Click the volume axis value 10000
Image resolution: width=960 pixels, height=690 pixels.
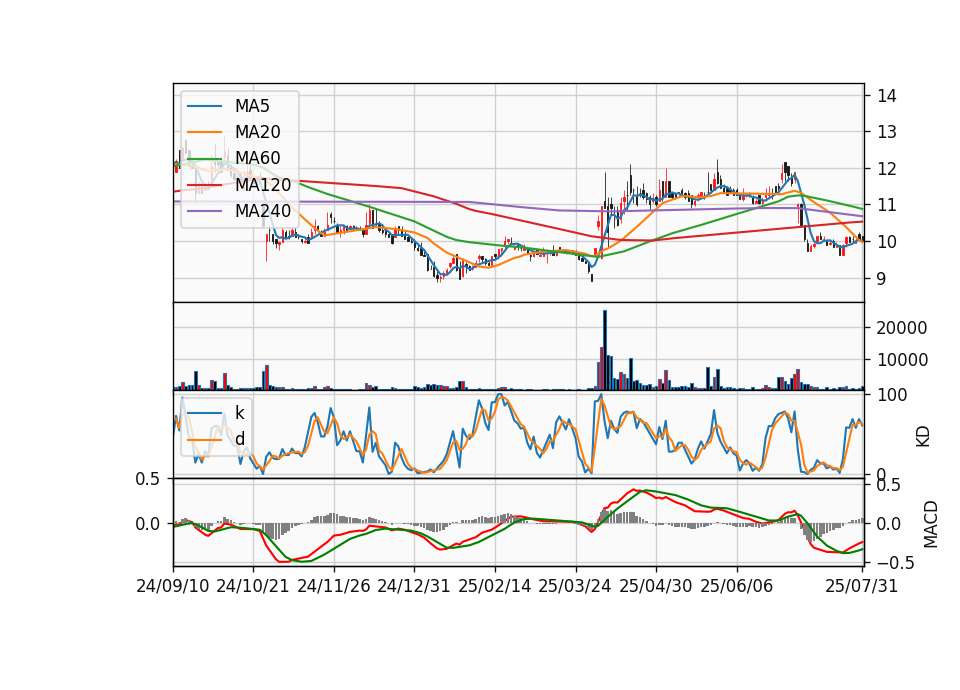point(902,360)
